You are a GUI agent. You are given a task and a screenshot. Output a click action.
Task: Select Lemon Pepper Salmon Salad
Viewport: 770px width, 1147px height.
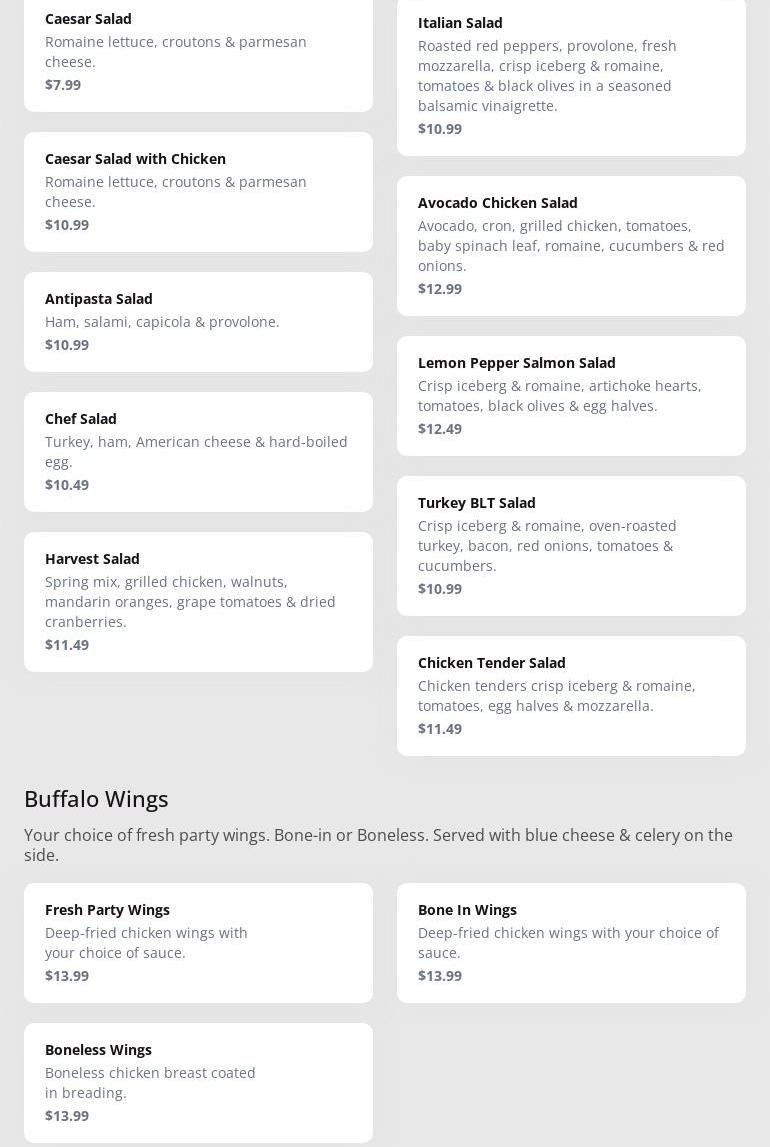point(571,395)
